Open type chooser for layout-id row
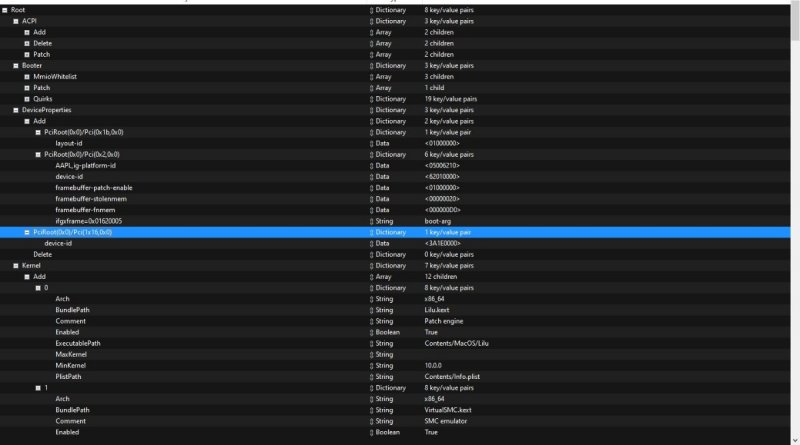The width and height of the screenshot is (800, 445). click(x=371, y=143)
